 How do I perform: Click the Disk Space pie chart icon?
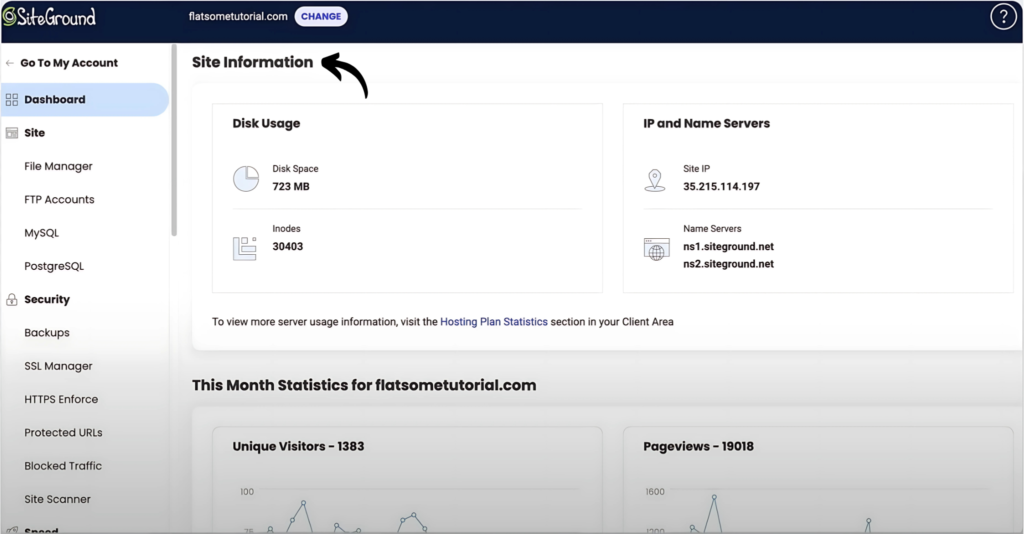(x=246, y=178)
